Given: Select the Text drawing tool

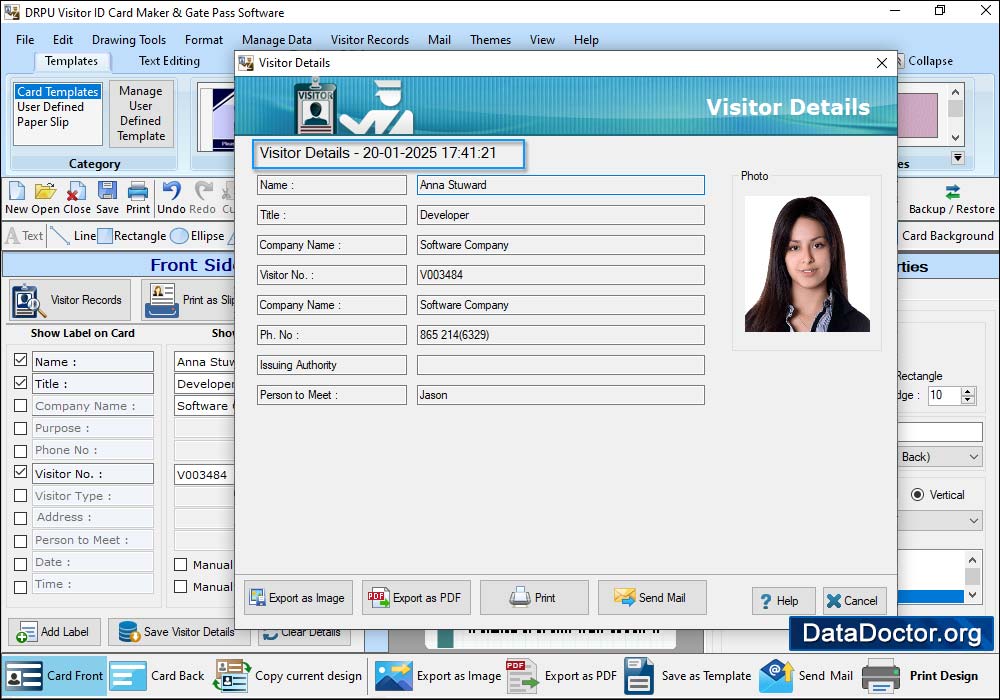Looking at the screenshot, I should [24, 236].
